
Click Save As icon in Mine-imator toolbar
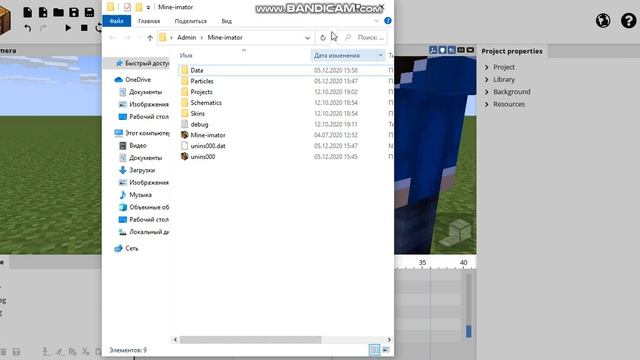89,12
